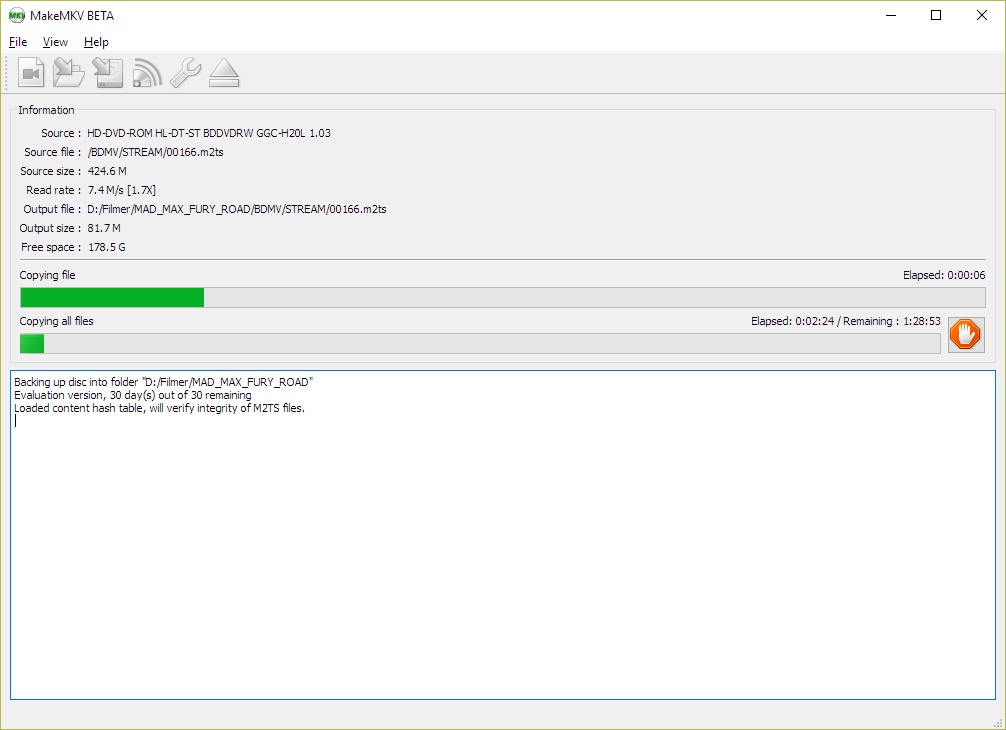Click the 'Output file :' label
Screen dimensions: 1006x730
[x=53, y=209]
